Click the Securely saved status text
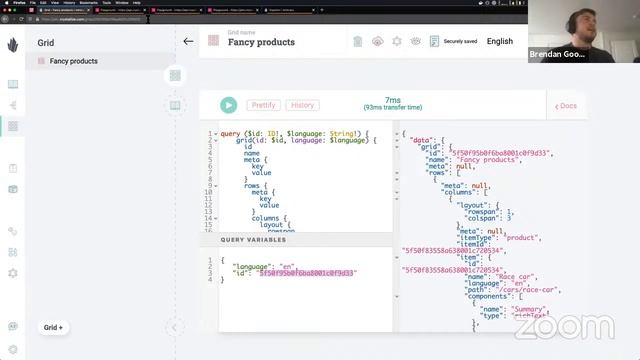This screenshot has height=360, width=640. pyautogui.click(x=460, y=41)
